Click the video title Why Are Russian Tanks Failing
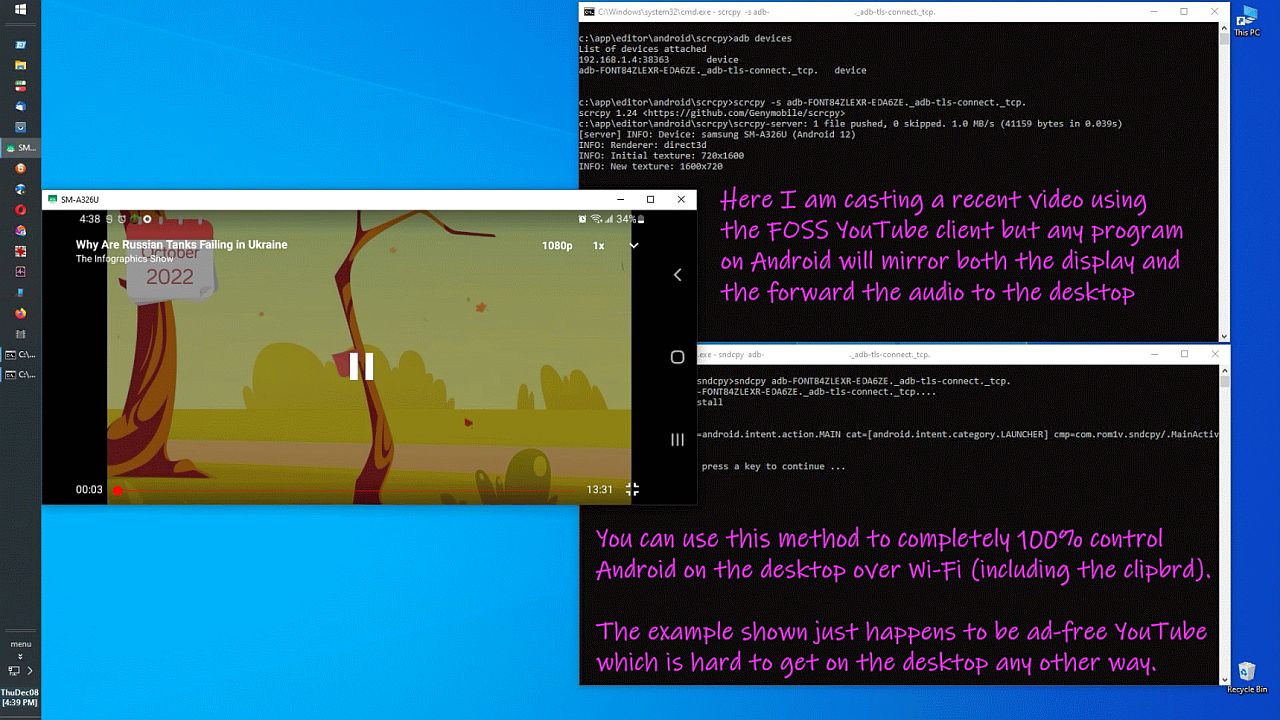 point(182,244)
